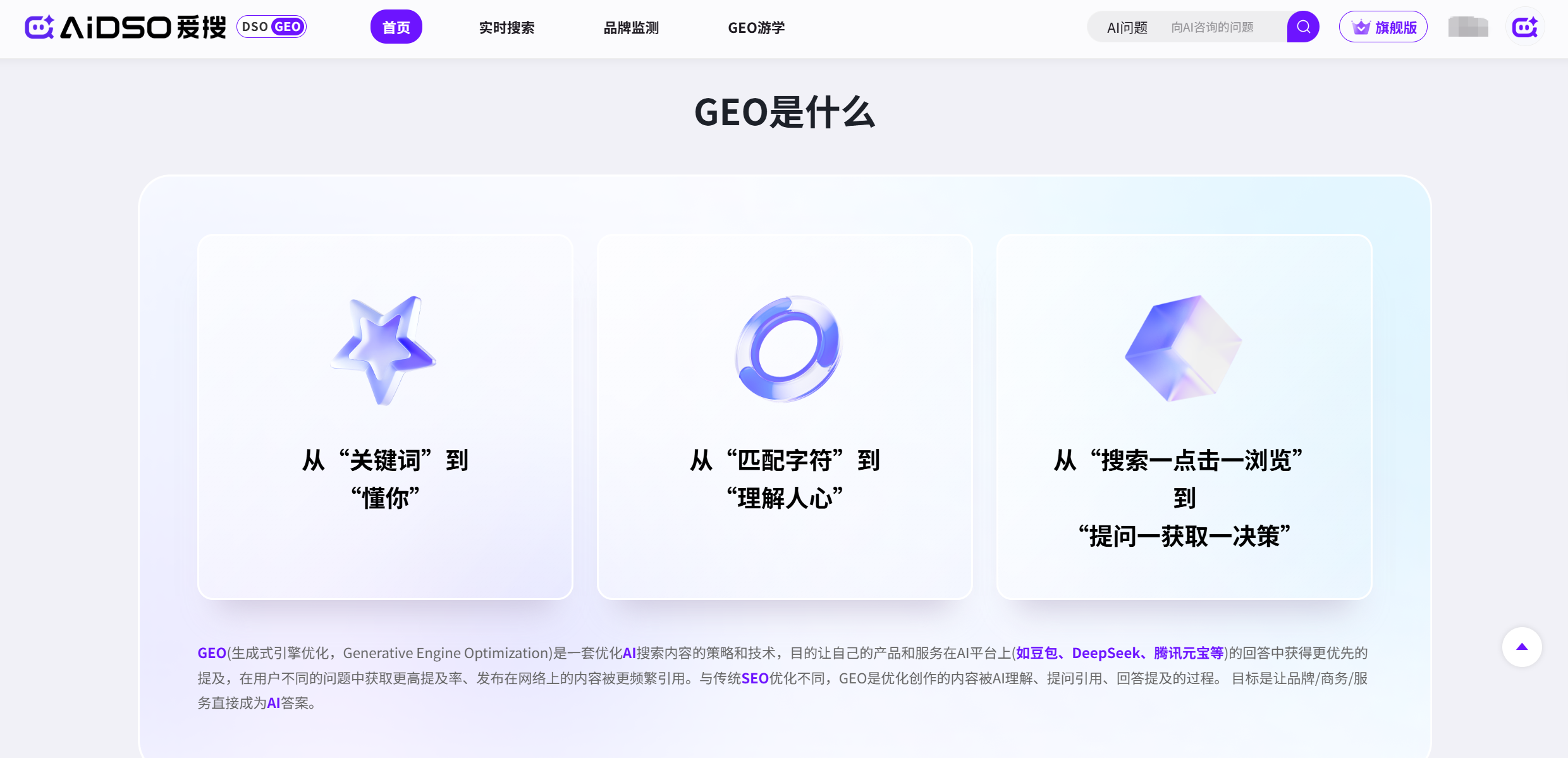Image resolution: width=1568 pixels, height=758 pixels.
Task: Click the purple search magnifier button
Action: (x=1303, y=27)
